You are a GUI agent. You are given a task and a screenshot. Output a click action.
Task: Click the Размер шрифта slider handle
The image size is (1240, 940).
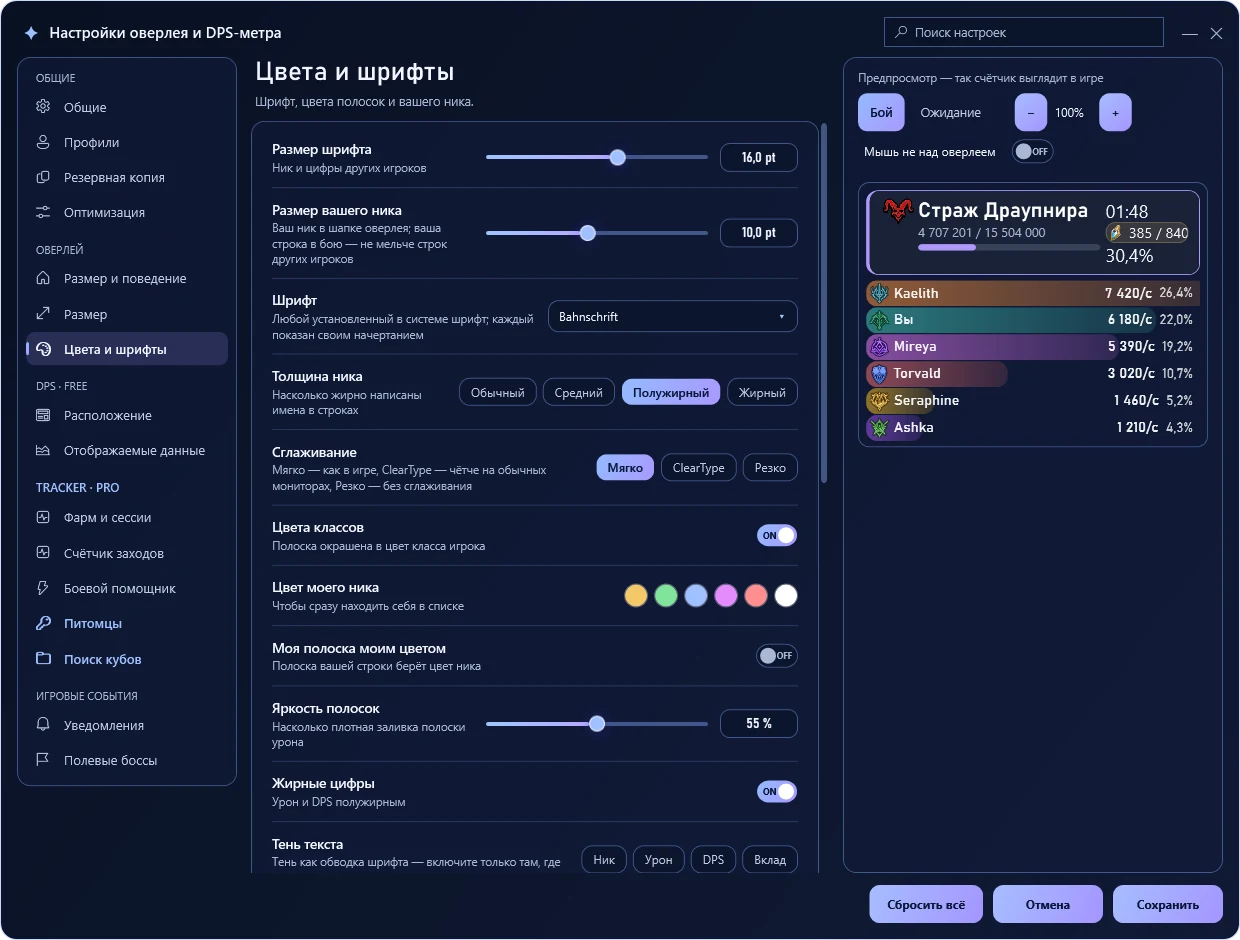[x=617, y=157]
